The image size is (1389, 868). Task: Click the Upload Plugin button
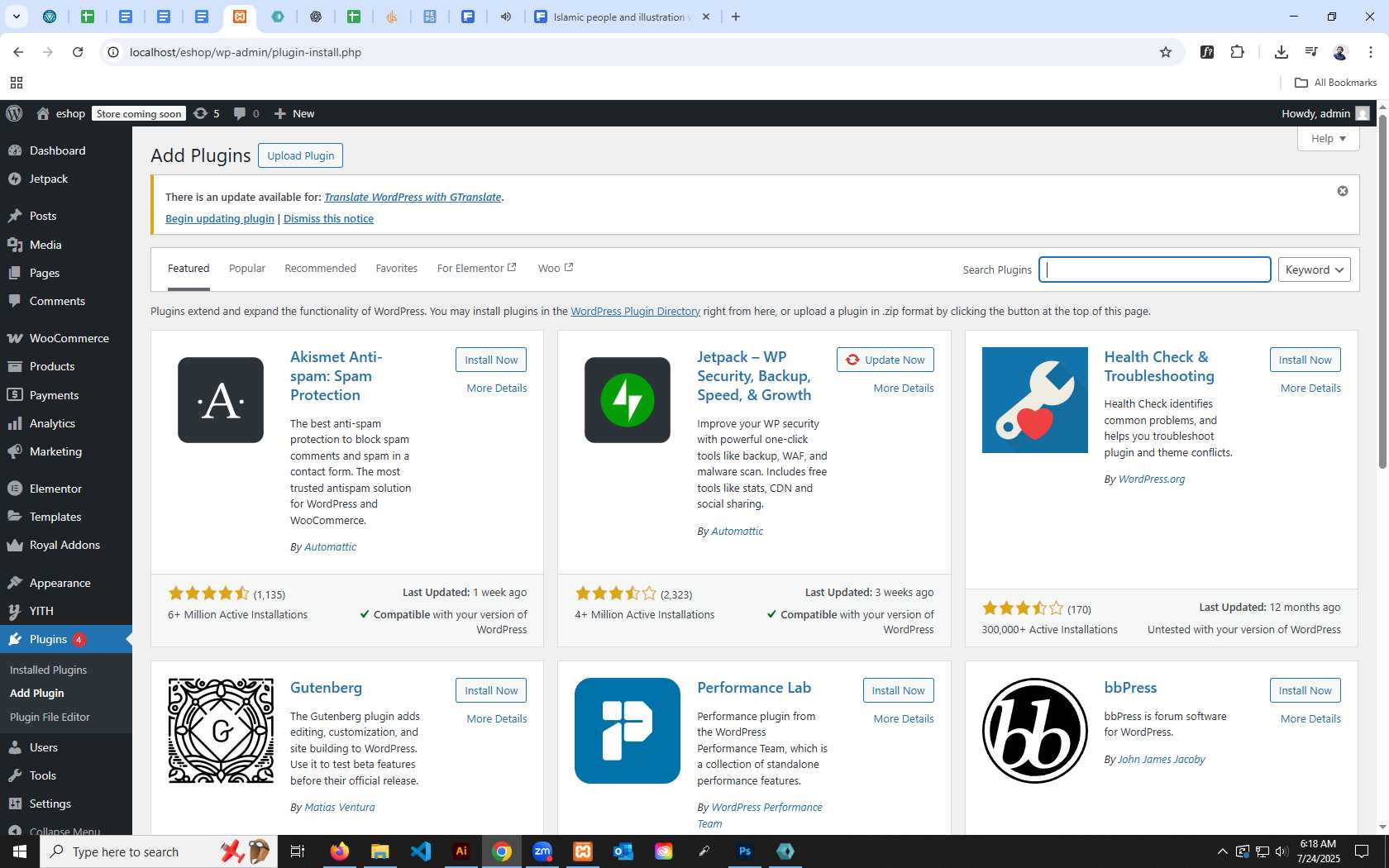(x=301, y=155)
